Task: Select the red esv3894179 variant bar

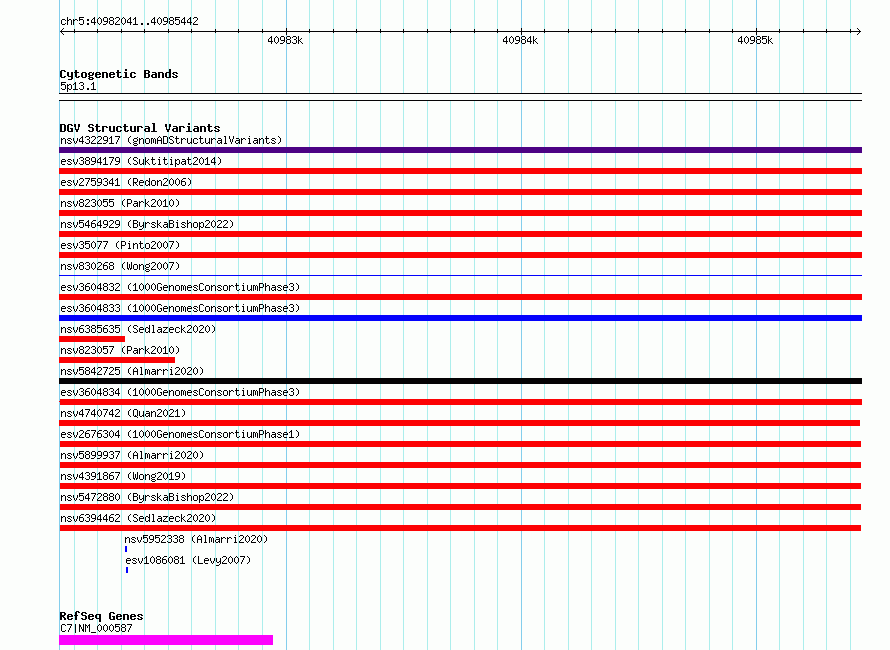Action: pos(460,171)
